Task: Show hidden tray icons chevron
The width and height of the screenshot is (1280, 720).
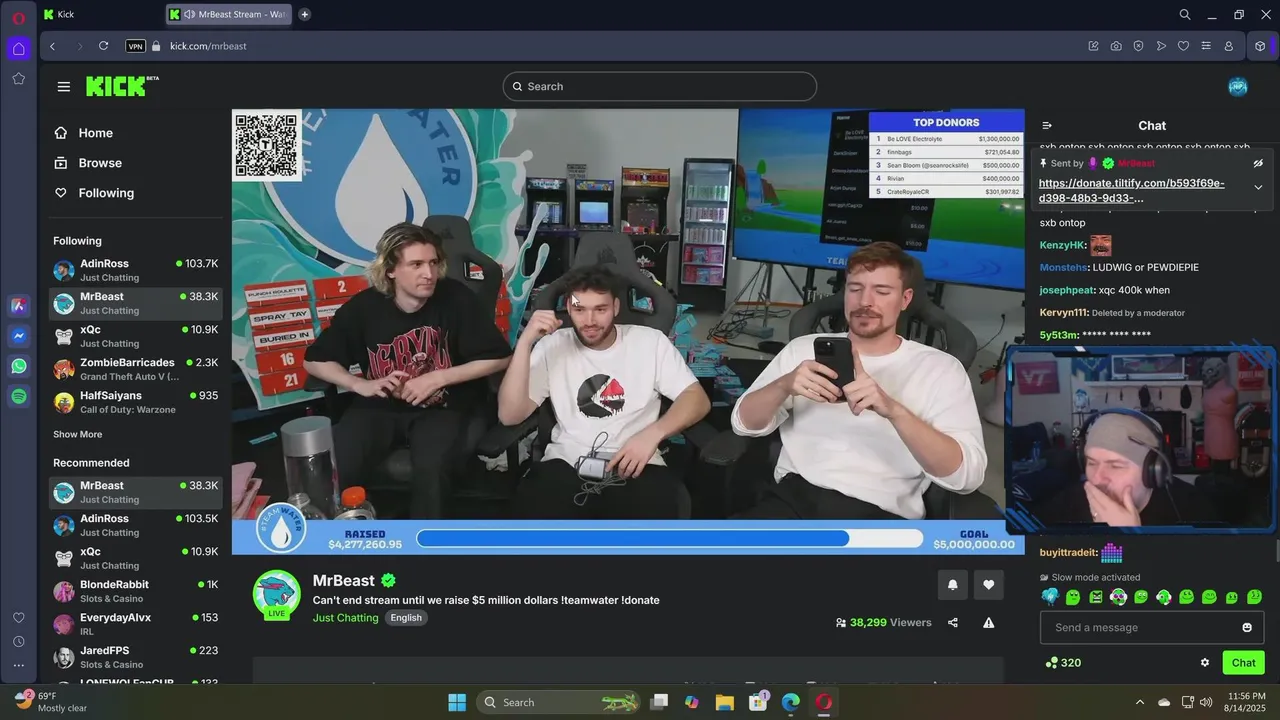Action: (1139, 702)
